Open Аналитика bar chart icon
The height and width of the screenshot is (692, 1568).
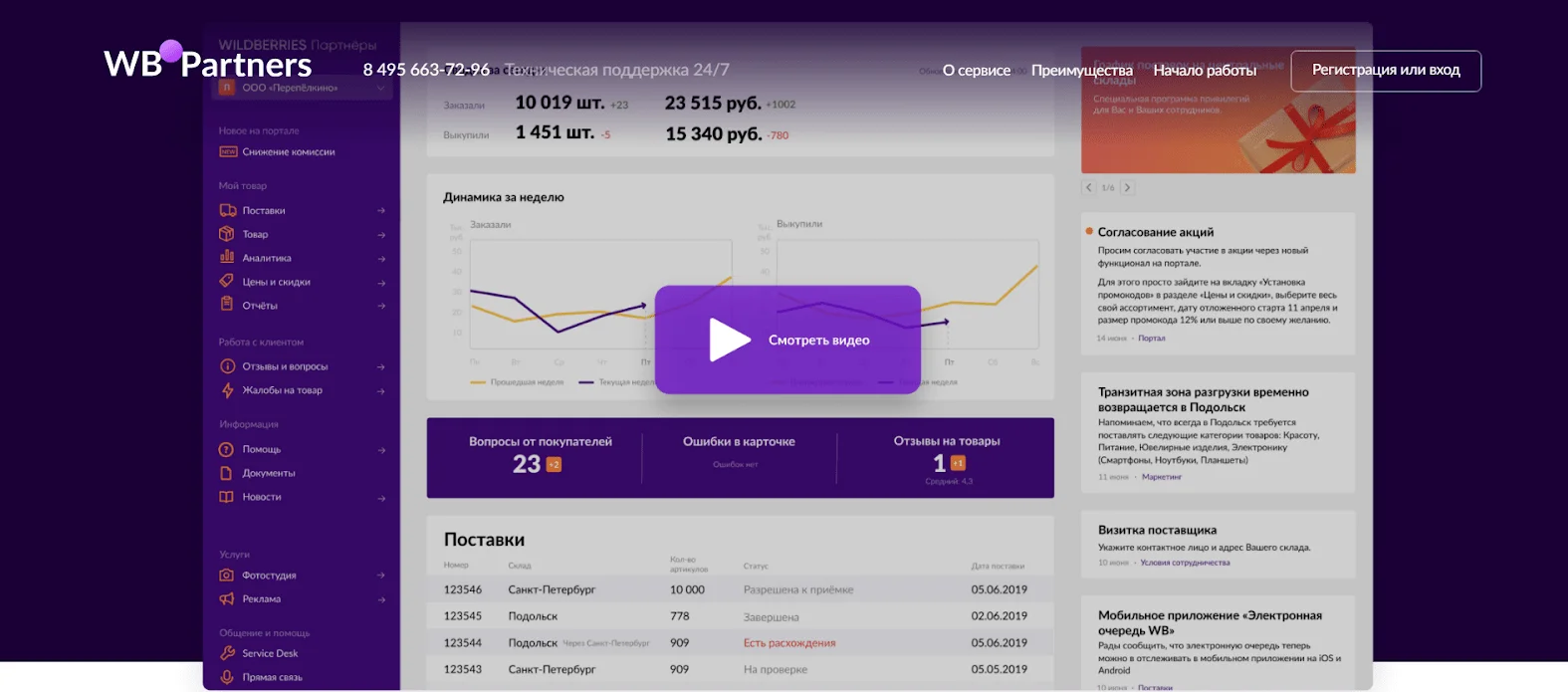click(227, 257)
